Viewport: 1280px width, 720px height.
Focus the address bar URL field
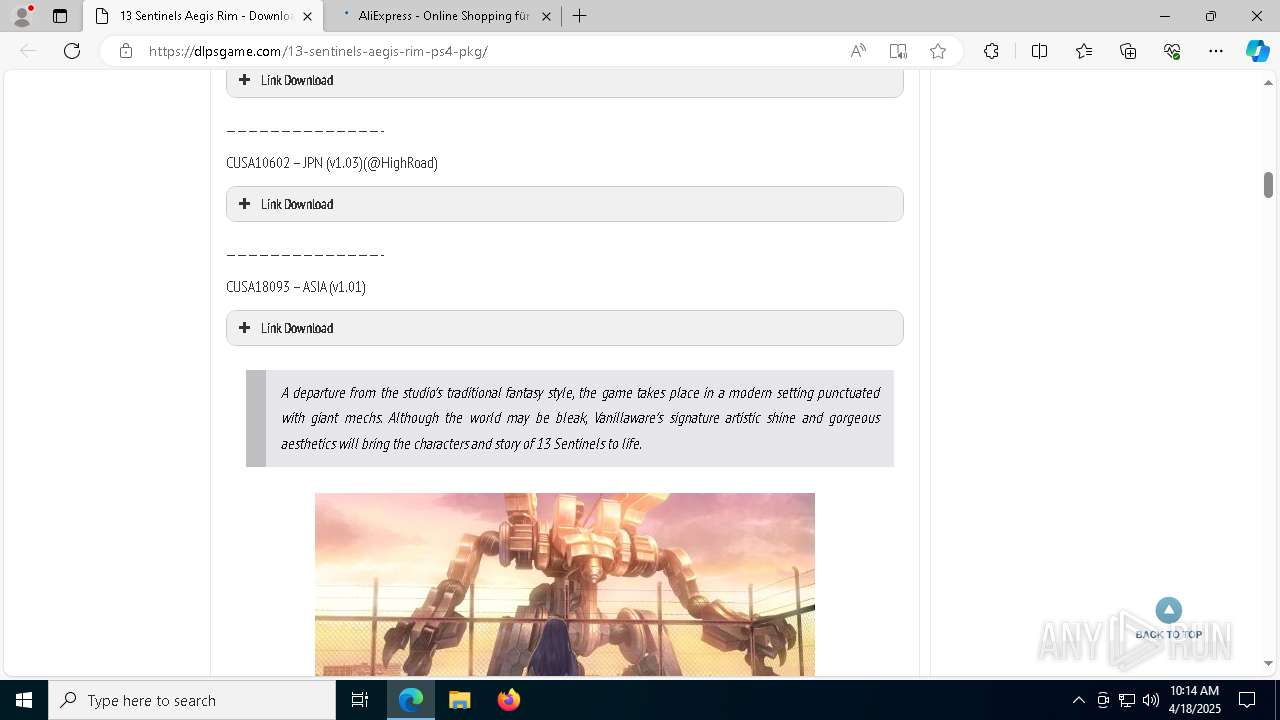coord(490,51)
